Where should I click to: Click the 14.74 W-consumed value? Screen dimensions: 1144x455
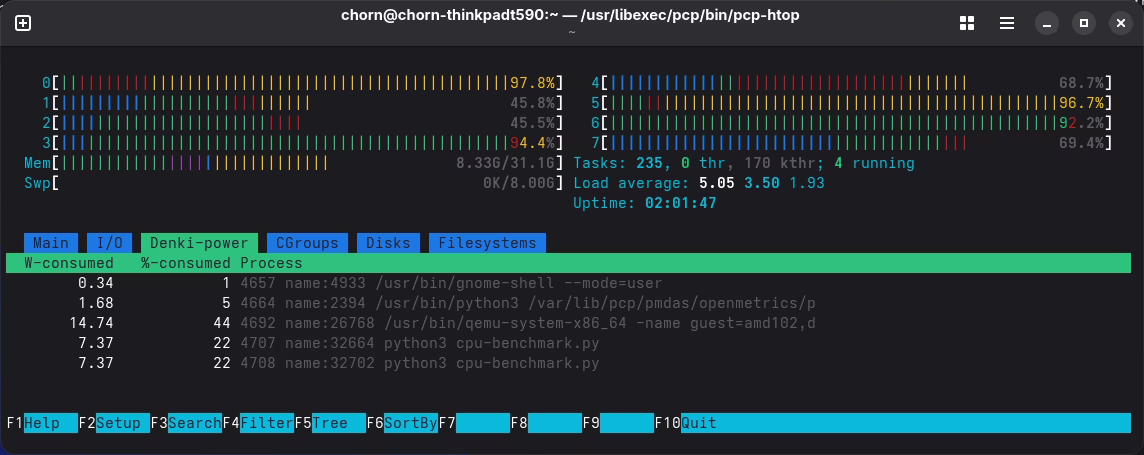(x=91, y=322)
